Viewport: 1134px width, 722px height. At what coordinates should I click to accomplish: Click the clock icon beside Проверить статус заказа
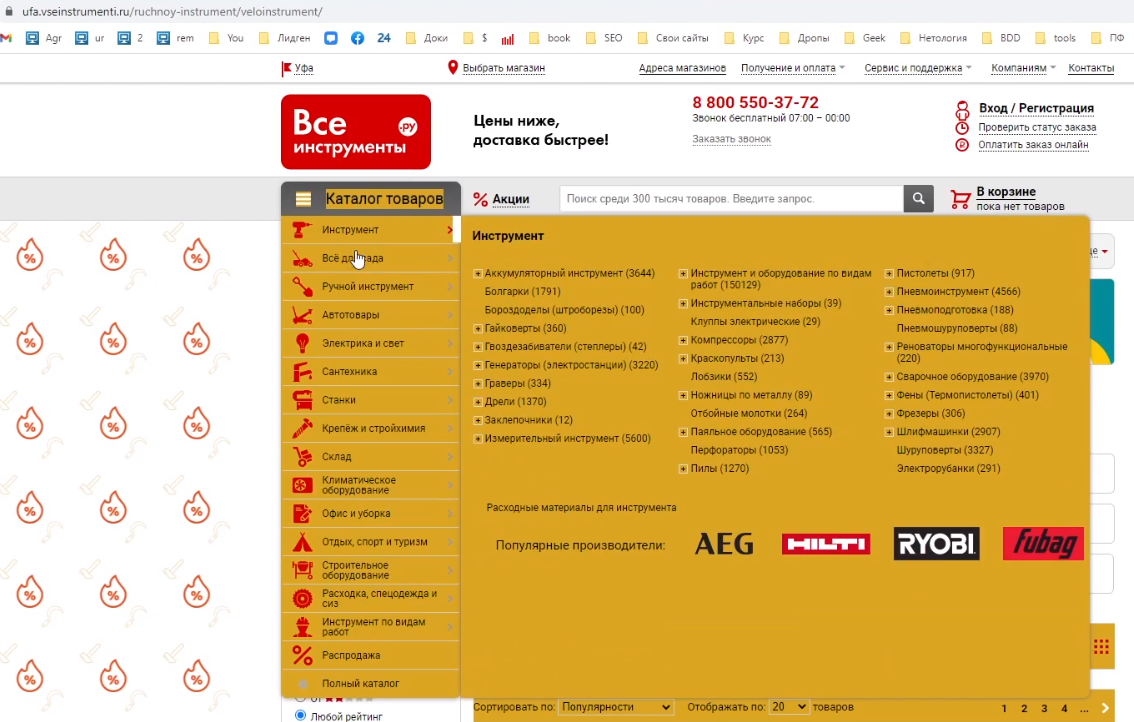962,127
